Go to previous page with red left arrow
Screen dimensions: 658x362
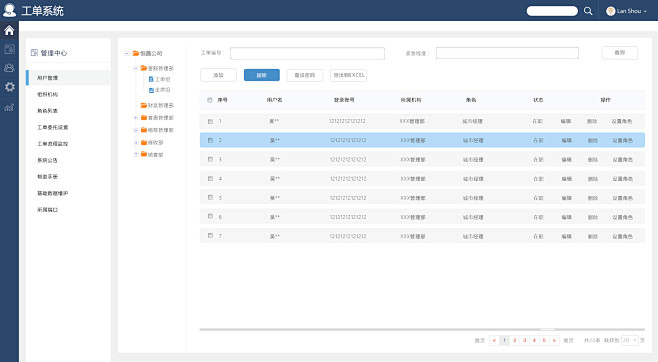(x=494, y=340)
